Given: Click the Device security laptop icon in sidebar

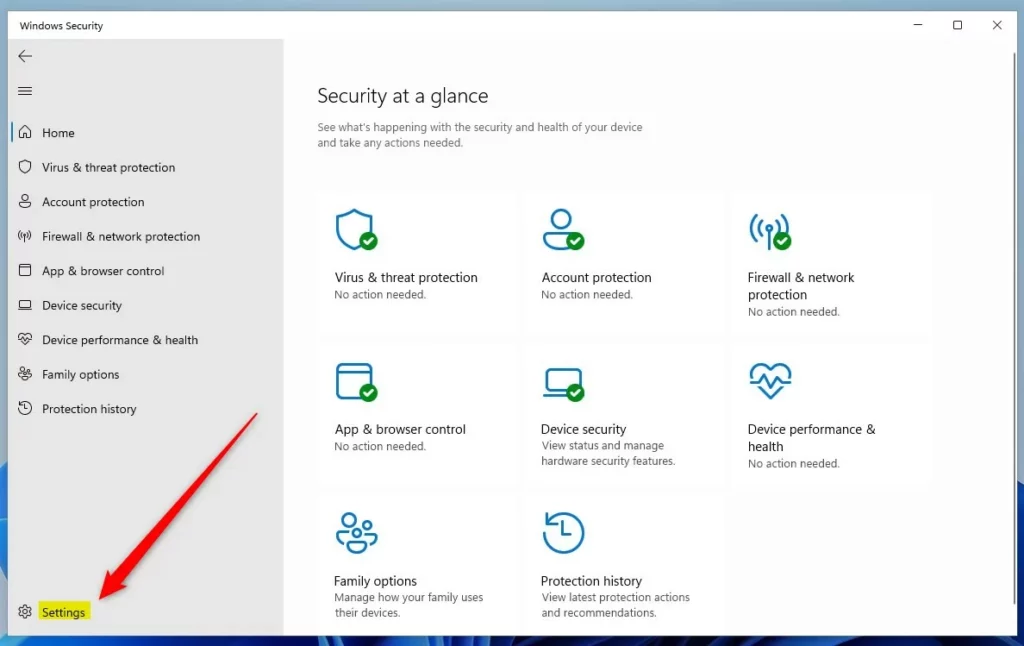Looking at the screenshot, I should [x=25, y=304].
